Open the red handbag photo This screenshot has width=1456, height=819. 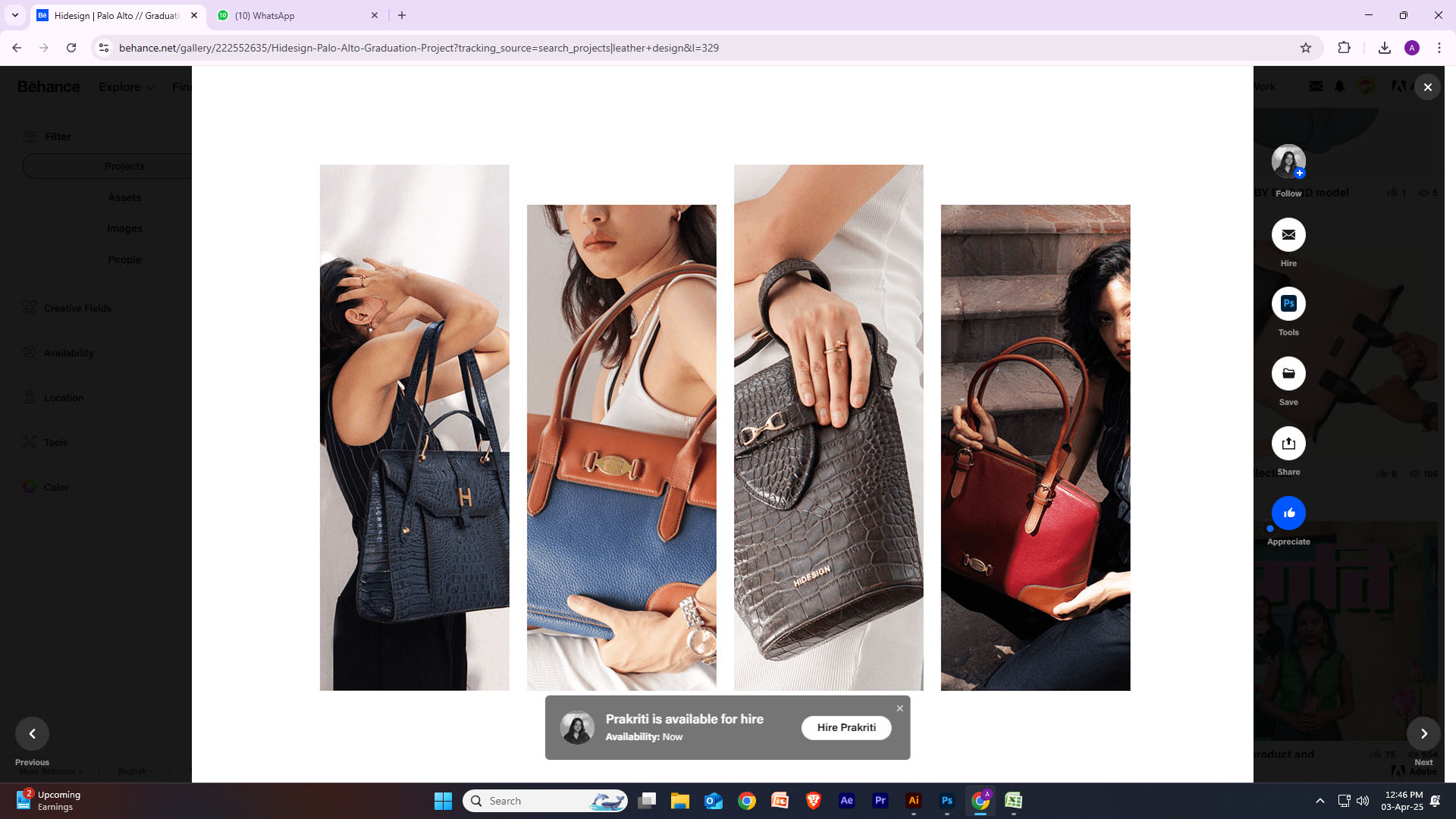tap(1035, 447)
